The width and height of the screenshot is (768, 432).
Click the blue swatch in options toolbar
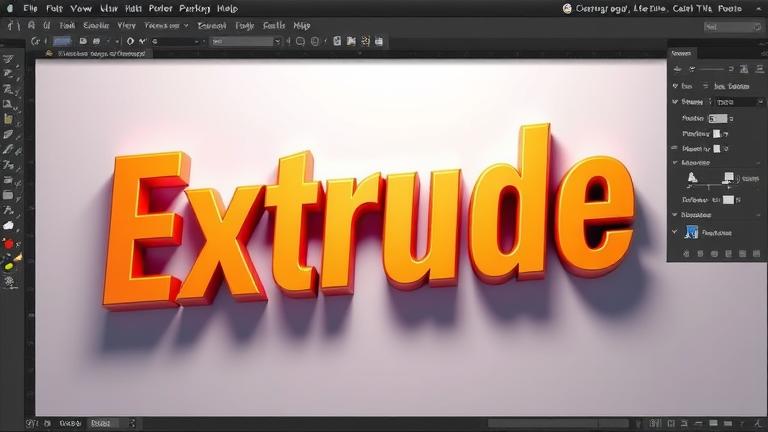62,41
